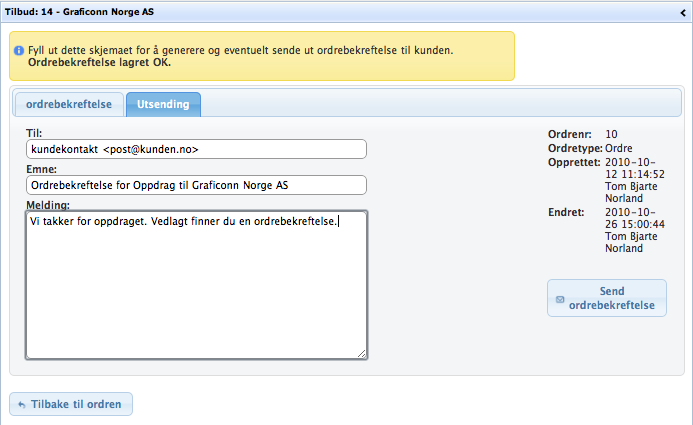Go back with Tilbake til ordren

pos(71,405)
